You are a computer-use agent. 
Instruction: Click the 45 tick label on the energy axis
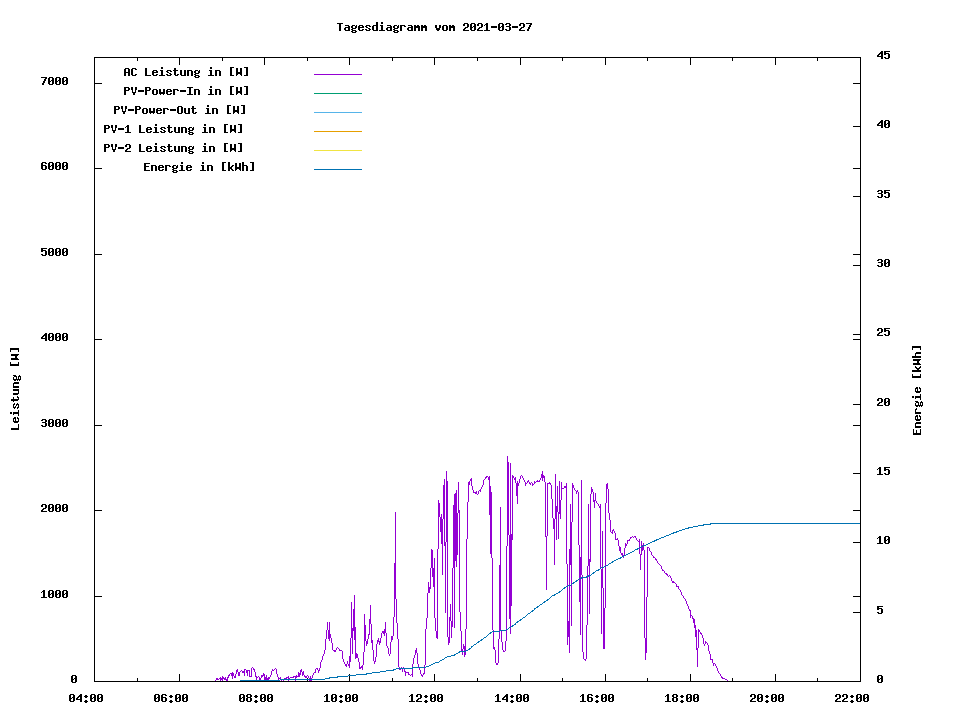coord(884,55)
